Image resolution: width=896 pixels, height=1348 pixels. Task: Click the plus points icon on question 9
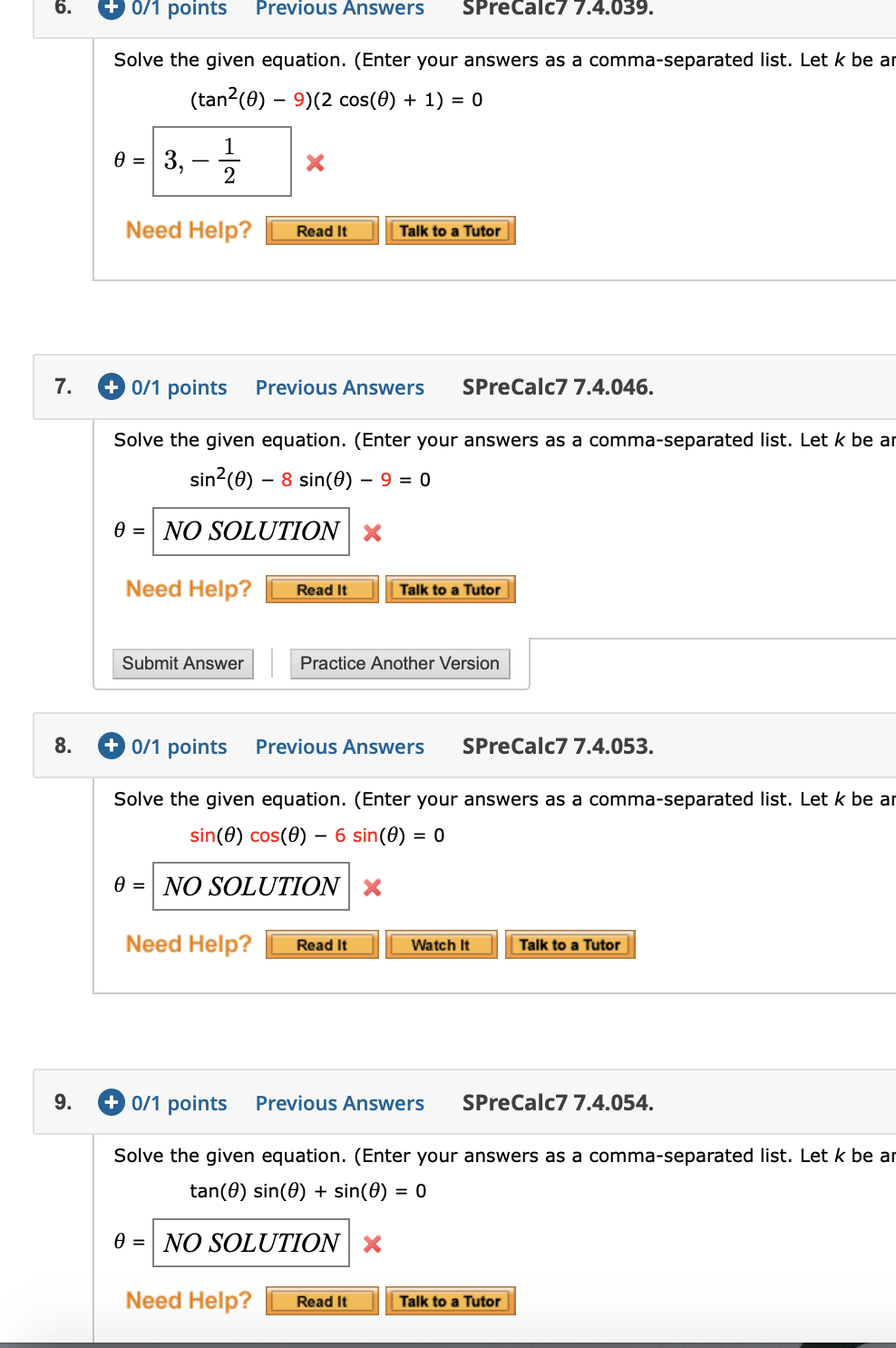111,1103
